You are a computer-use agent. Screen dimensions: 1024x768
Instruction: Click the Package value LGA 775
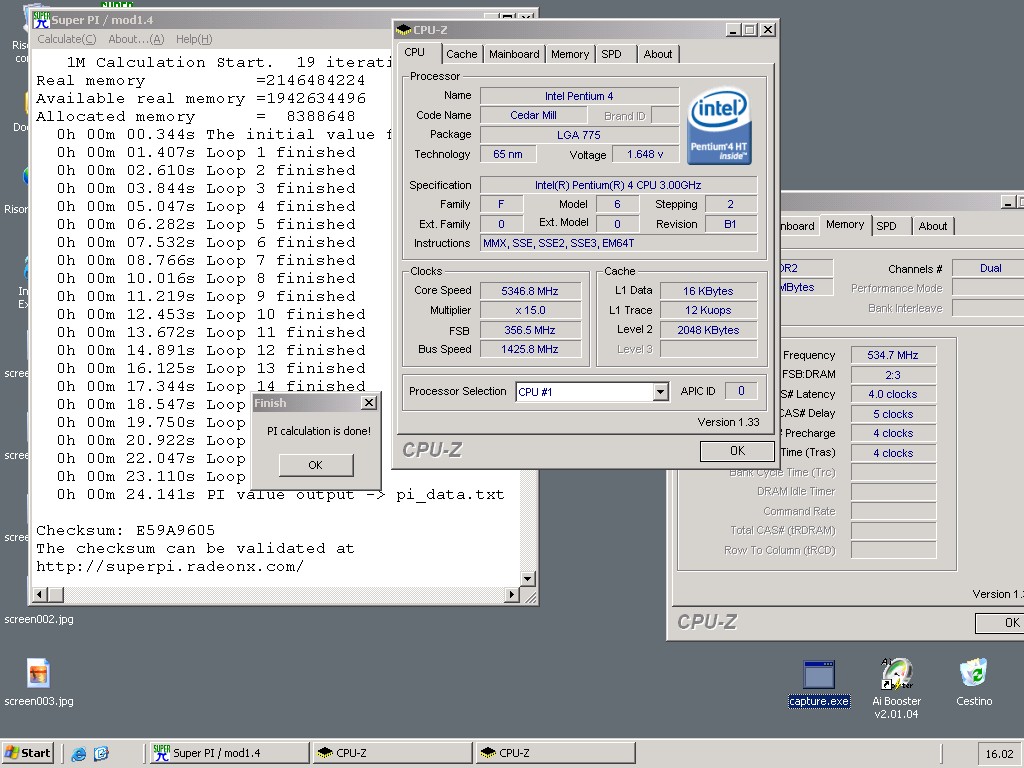tap(579, 135)
